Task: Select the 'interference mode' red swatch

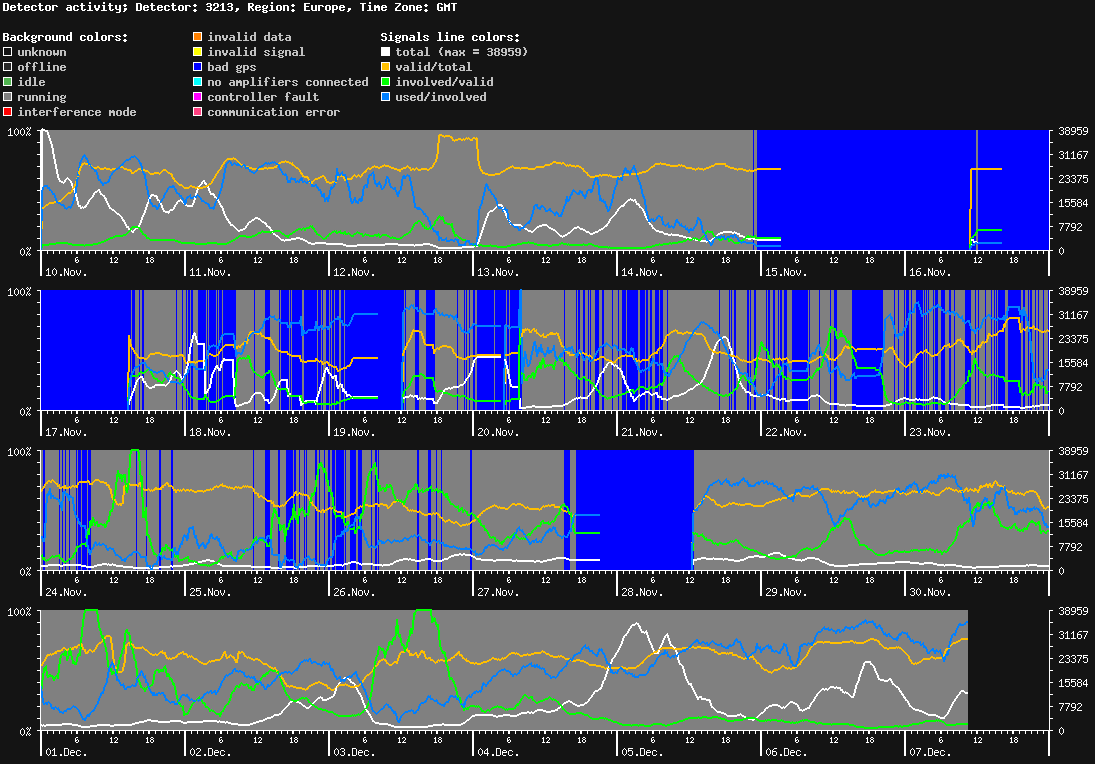Action: 6,112
